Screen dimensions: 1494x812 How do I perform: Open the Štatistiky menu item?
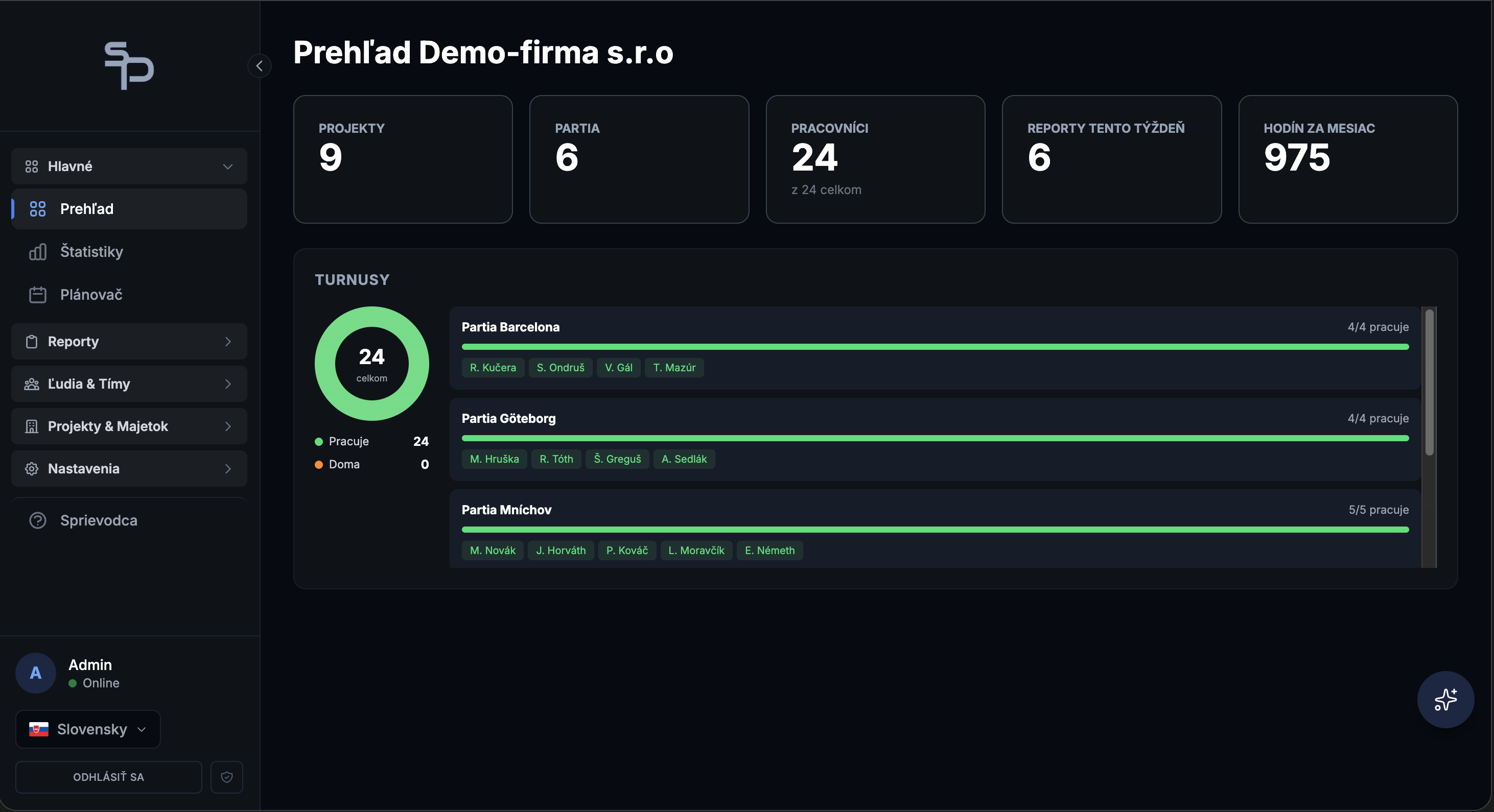point(129,252)
